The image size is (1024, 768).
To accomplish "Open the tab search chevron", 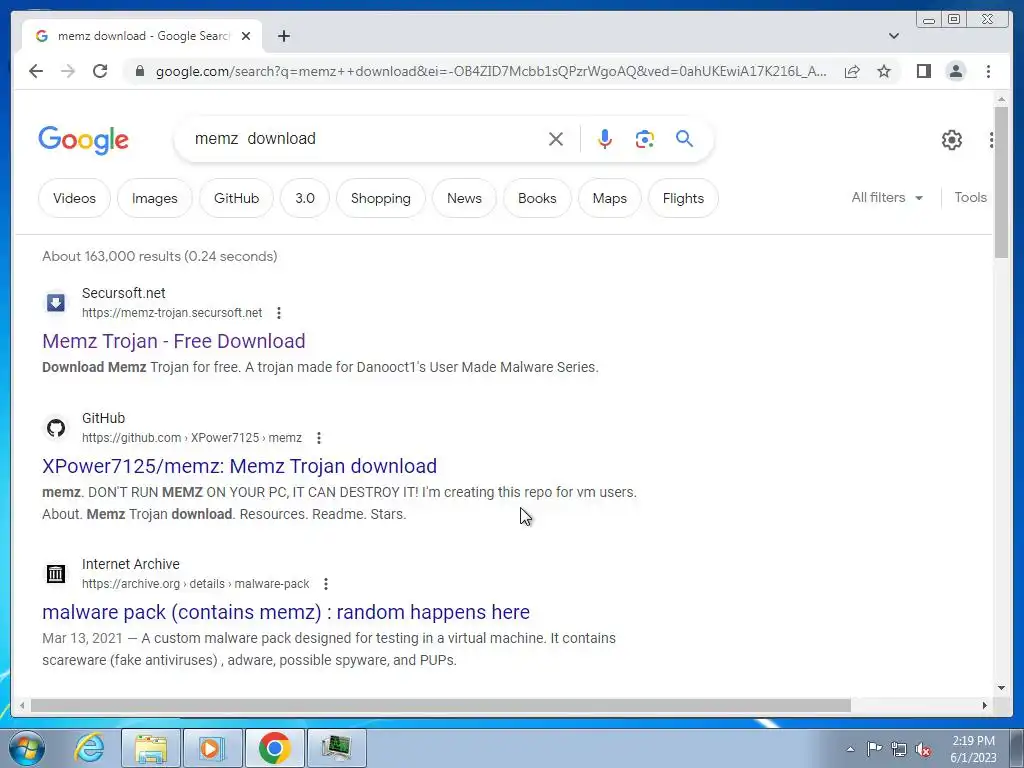I will (893, 36).
